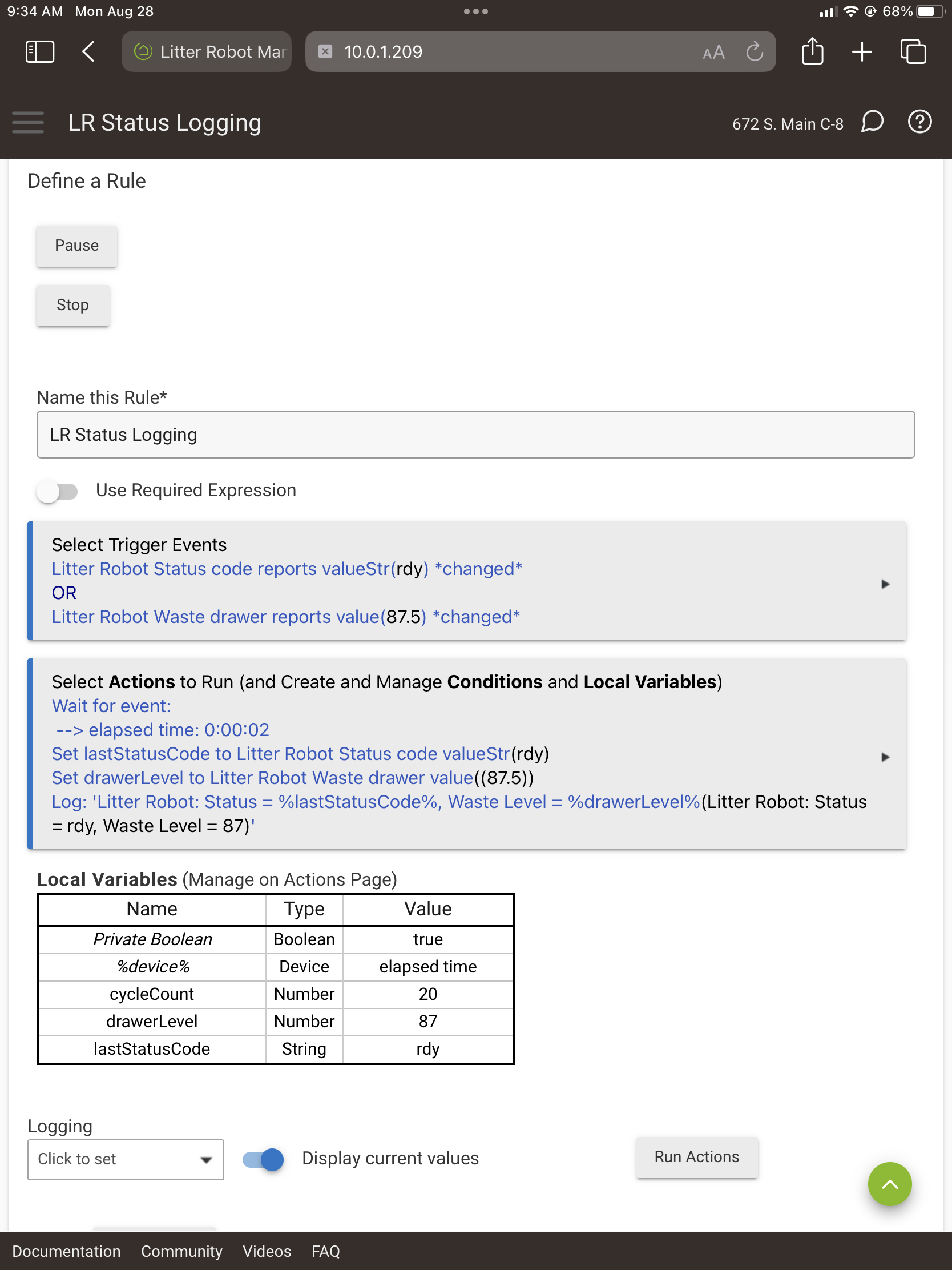Open the Hubitat hamburger menu
Image resolution: width=952 pixels, height=1270 pixels.
[27, 122]
